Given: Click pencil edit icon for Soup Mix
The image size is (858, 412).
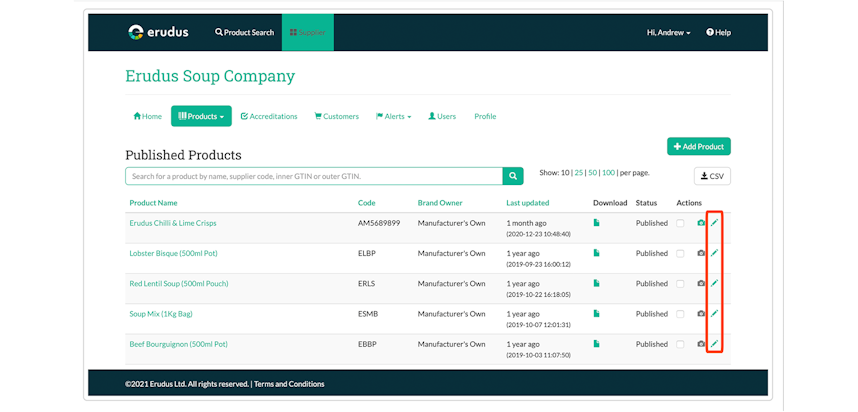Looking at the screenshot, I should [x=714, y=314].
